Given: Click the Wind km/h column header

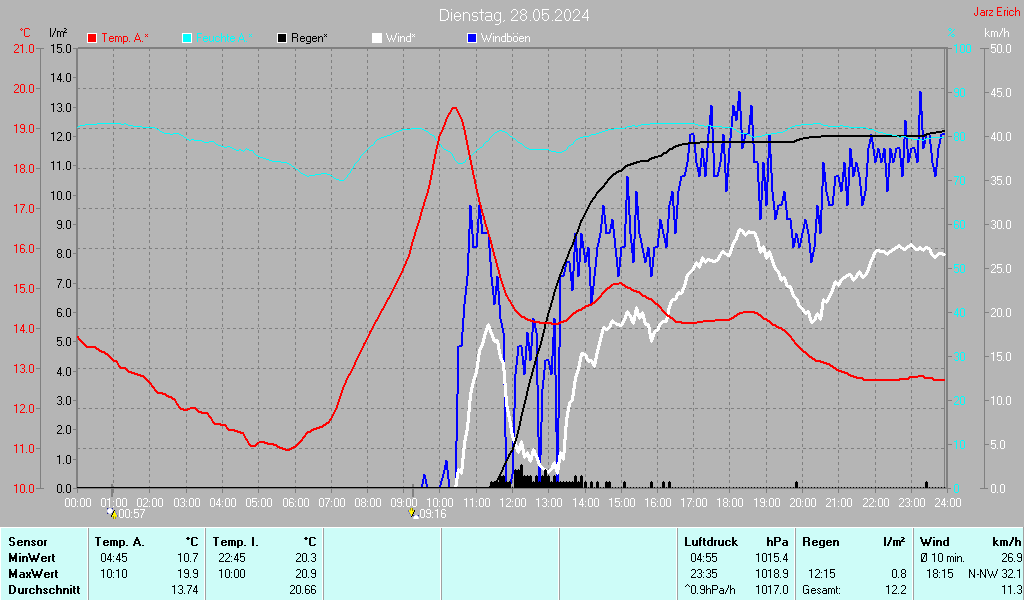Looking at the screenshot, I should click(970, 542).
